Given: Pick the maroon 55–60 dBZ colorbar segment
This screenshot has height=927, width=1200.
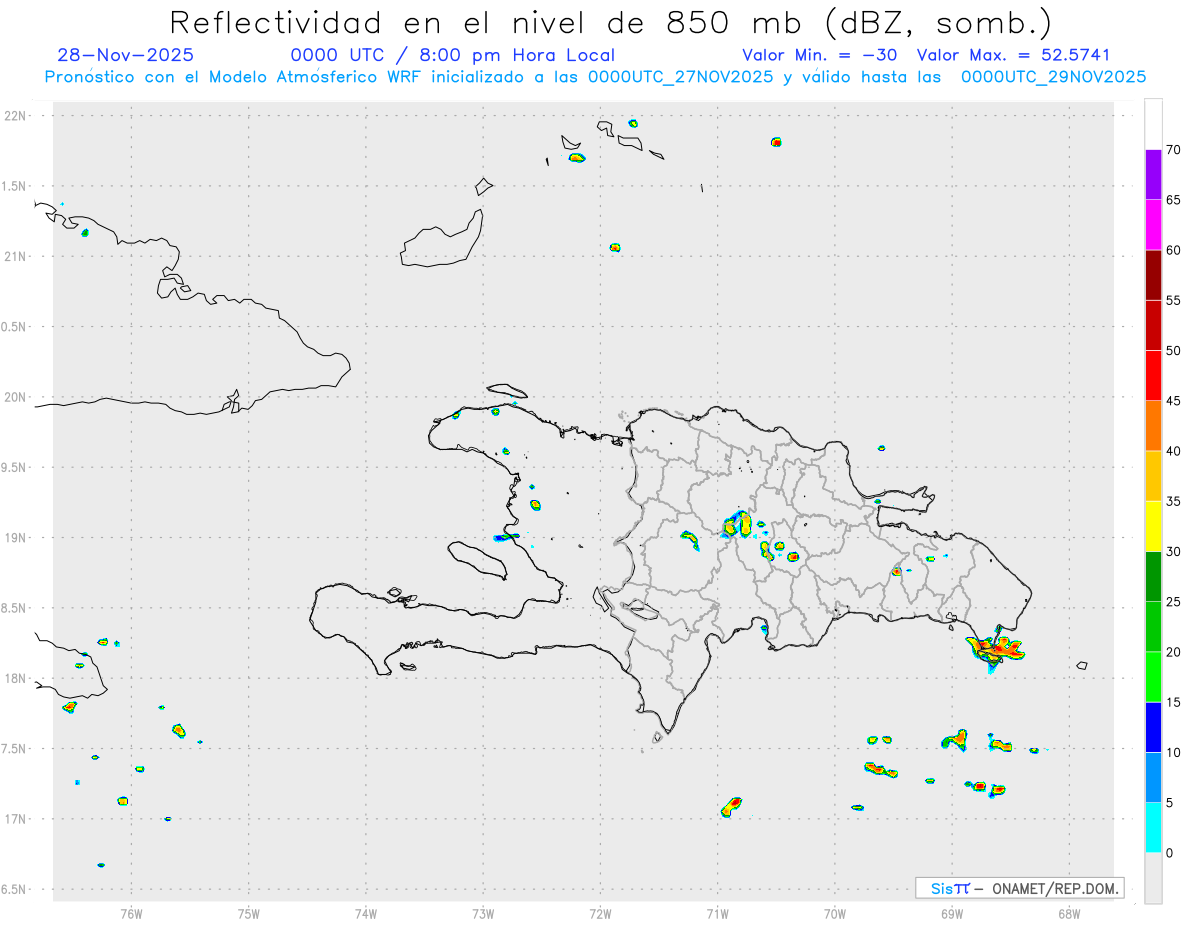Looking at the screenshot, I should (x=1153, y=275).
